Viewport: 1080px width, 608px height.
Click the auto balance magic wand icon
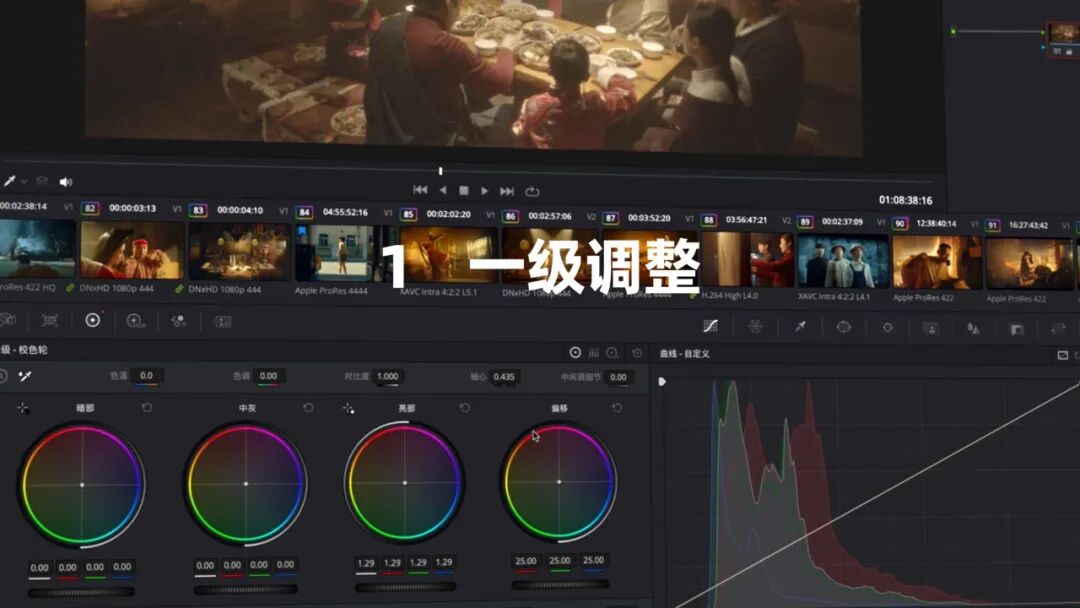(x=26, y=376)
